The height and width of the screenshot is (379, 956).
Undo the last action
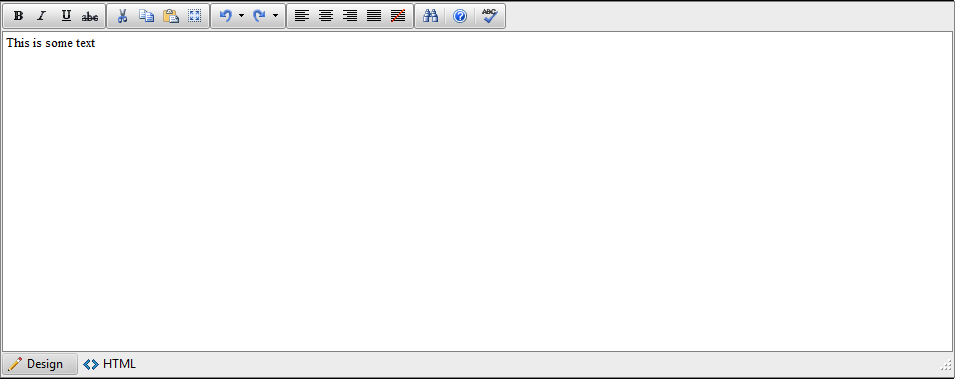click(226, 16)
